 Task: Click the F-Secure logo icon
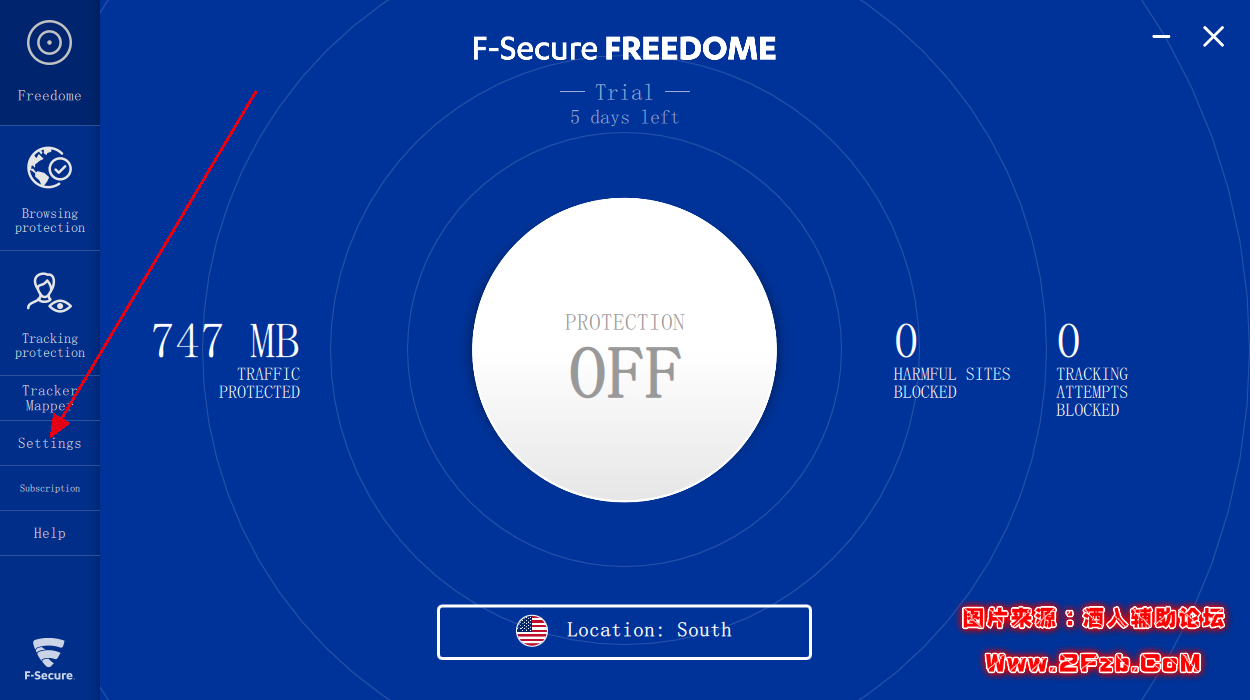click(49, 657)
